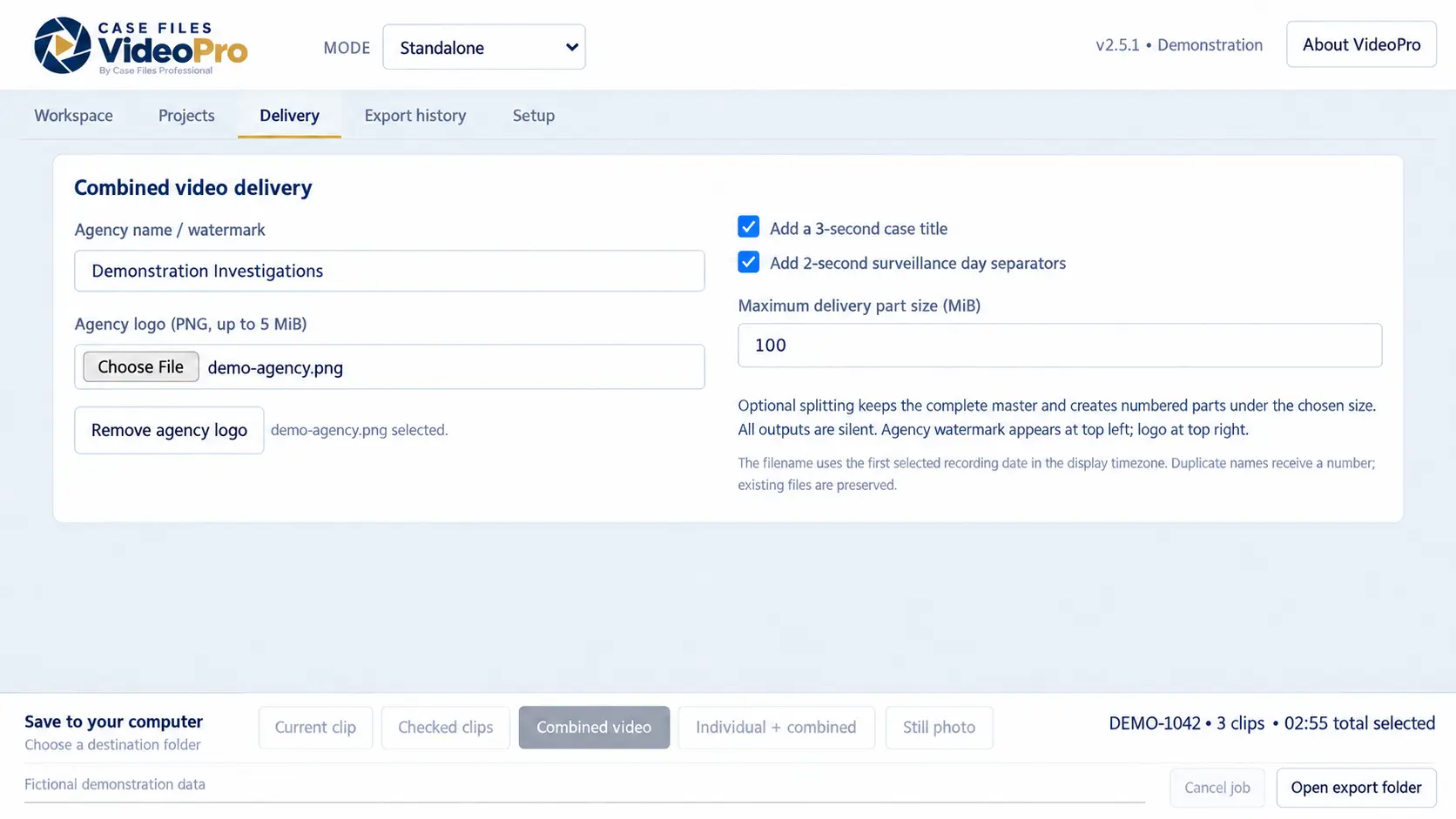Select the Delivery tab
The width and height of the screenshot is (1456, 819).
click(289, 115)
